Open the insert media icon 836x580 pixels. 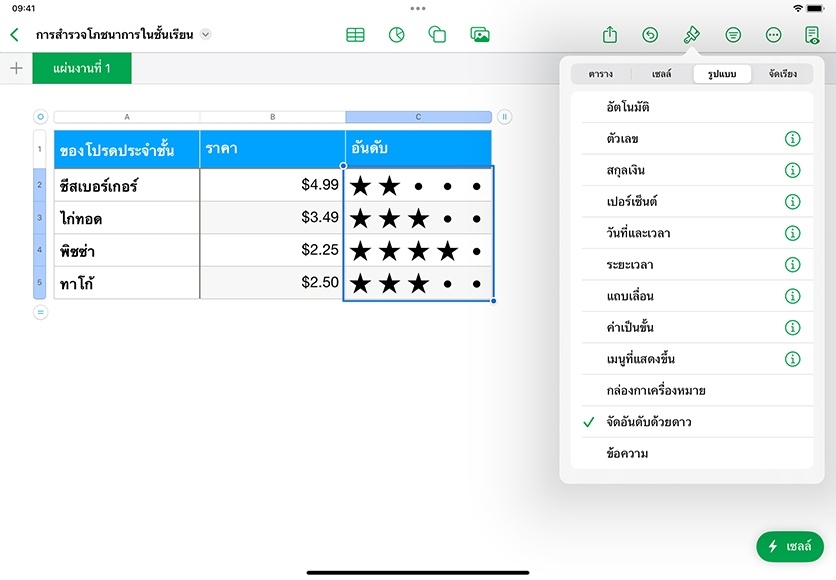(x=480, y=35)
